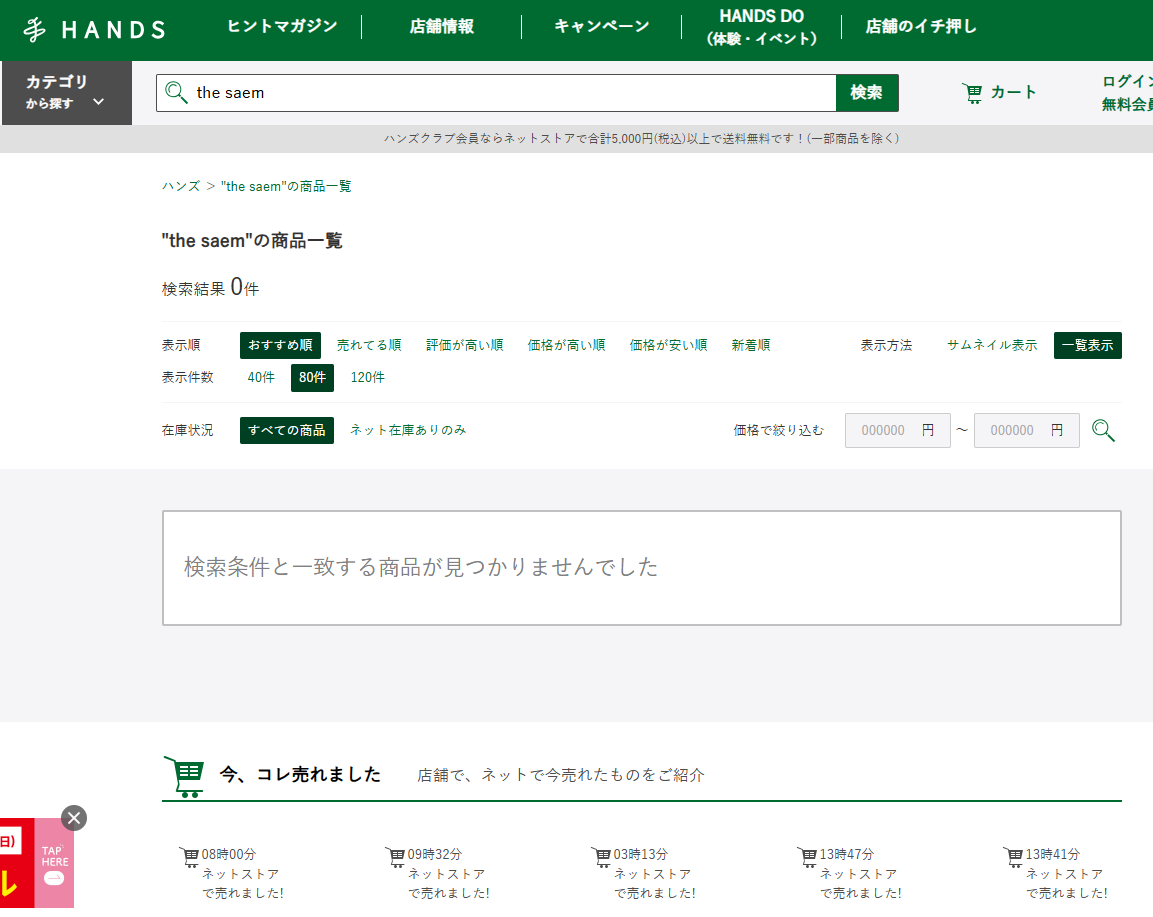Click the 13時41分 sold item entry
The image size is (1153, 917).
coord(1056,874)
